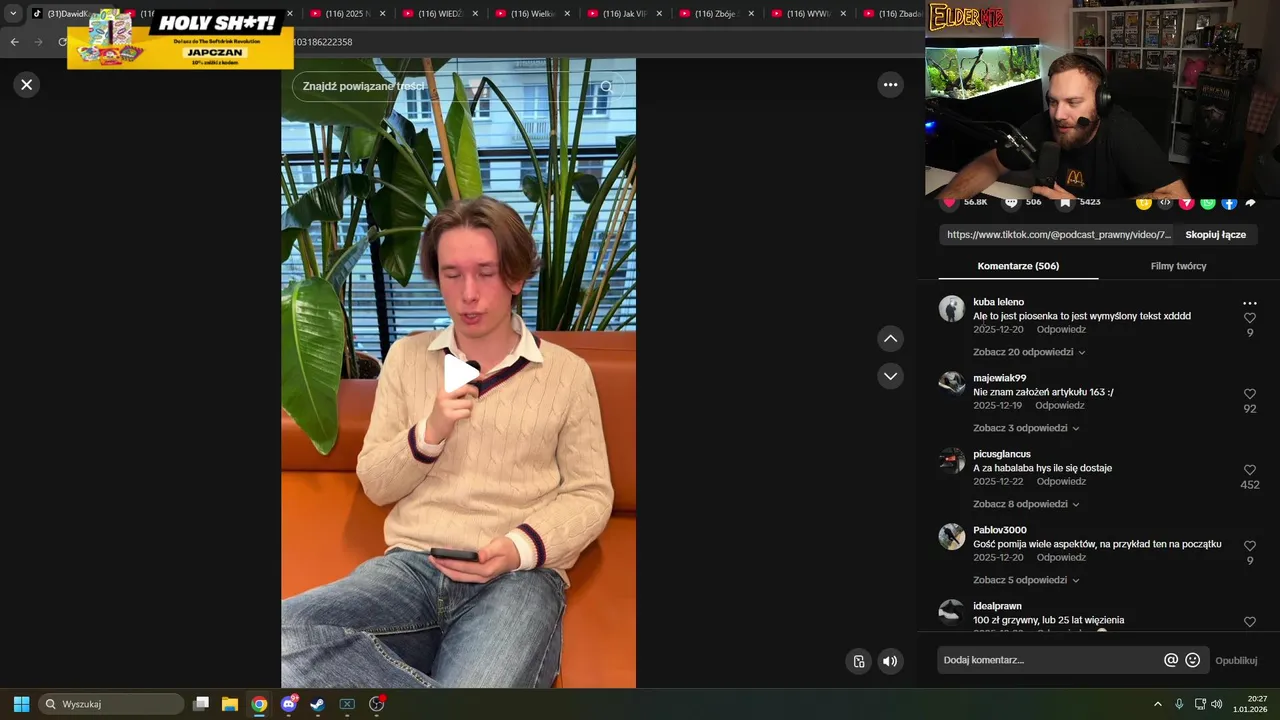Image resolution: width=1280 pixels, height=720 pixels.
Task: Open kuba leleno's profile avatar
Action: click(x=951, y=308)
